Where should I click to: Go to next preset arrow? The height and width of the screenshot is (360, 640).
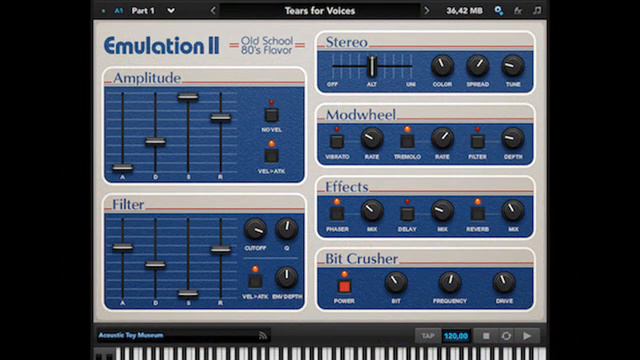pyautogui.click(x=427, y=11)
